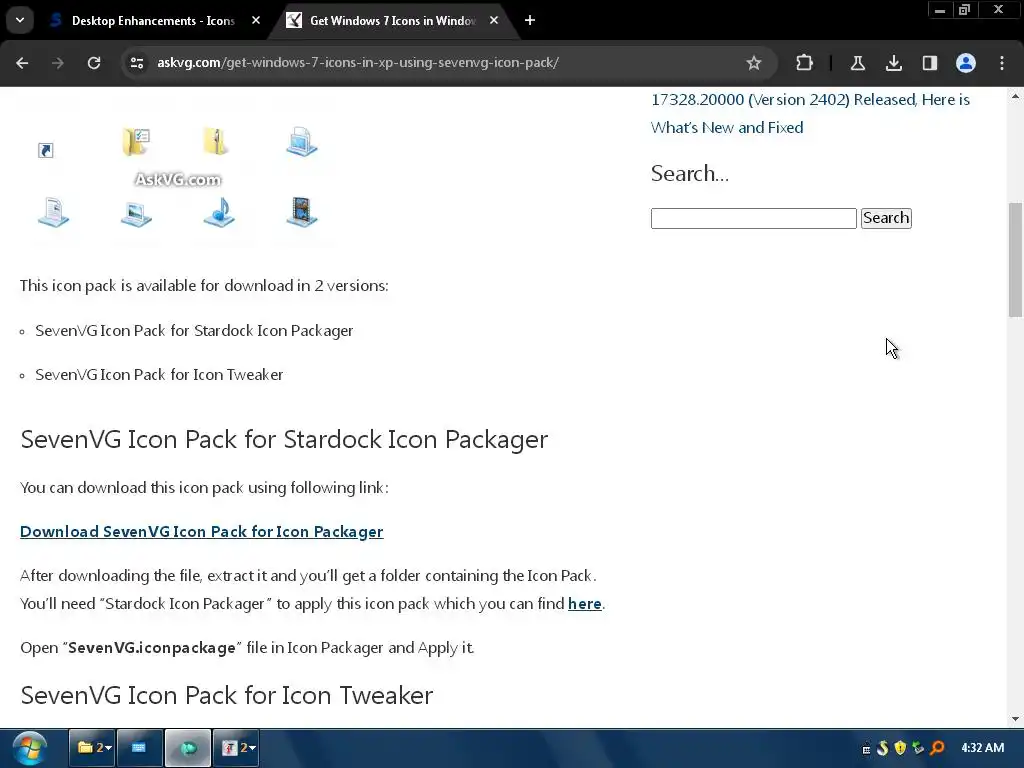This screenshot has width=1024, height=768.
Task: Click the orange magnifier tray icon
Action: tap(937, 748)
